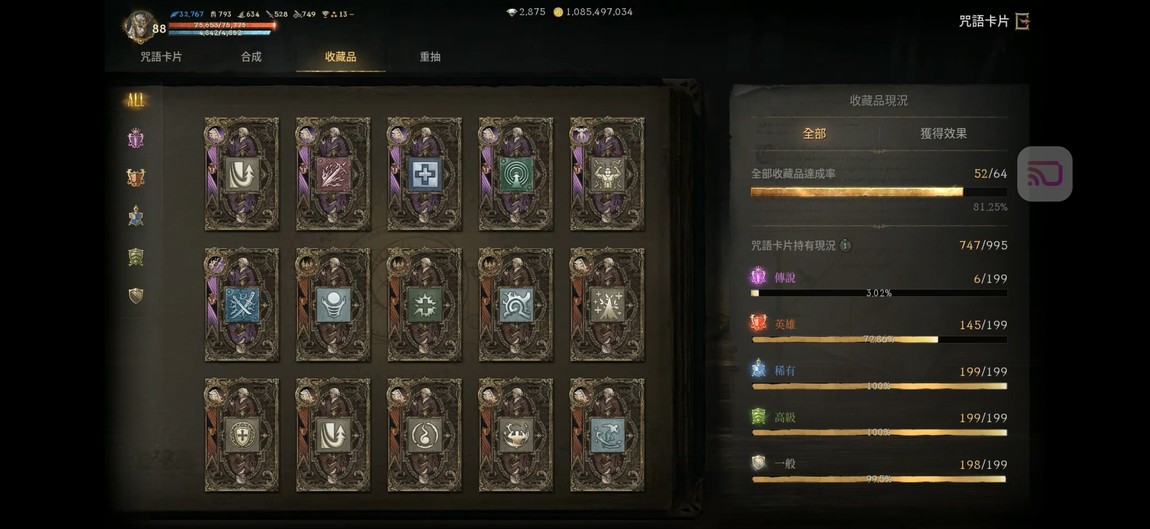
Task: Open the blue cross healing card
Action: point(425,174)
